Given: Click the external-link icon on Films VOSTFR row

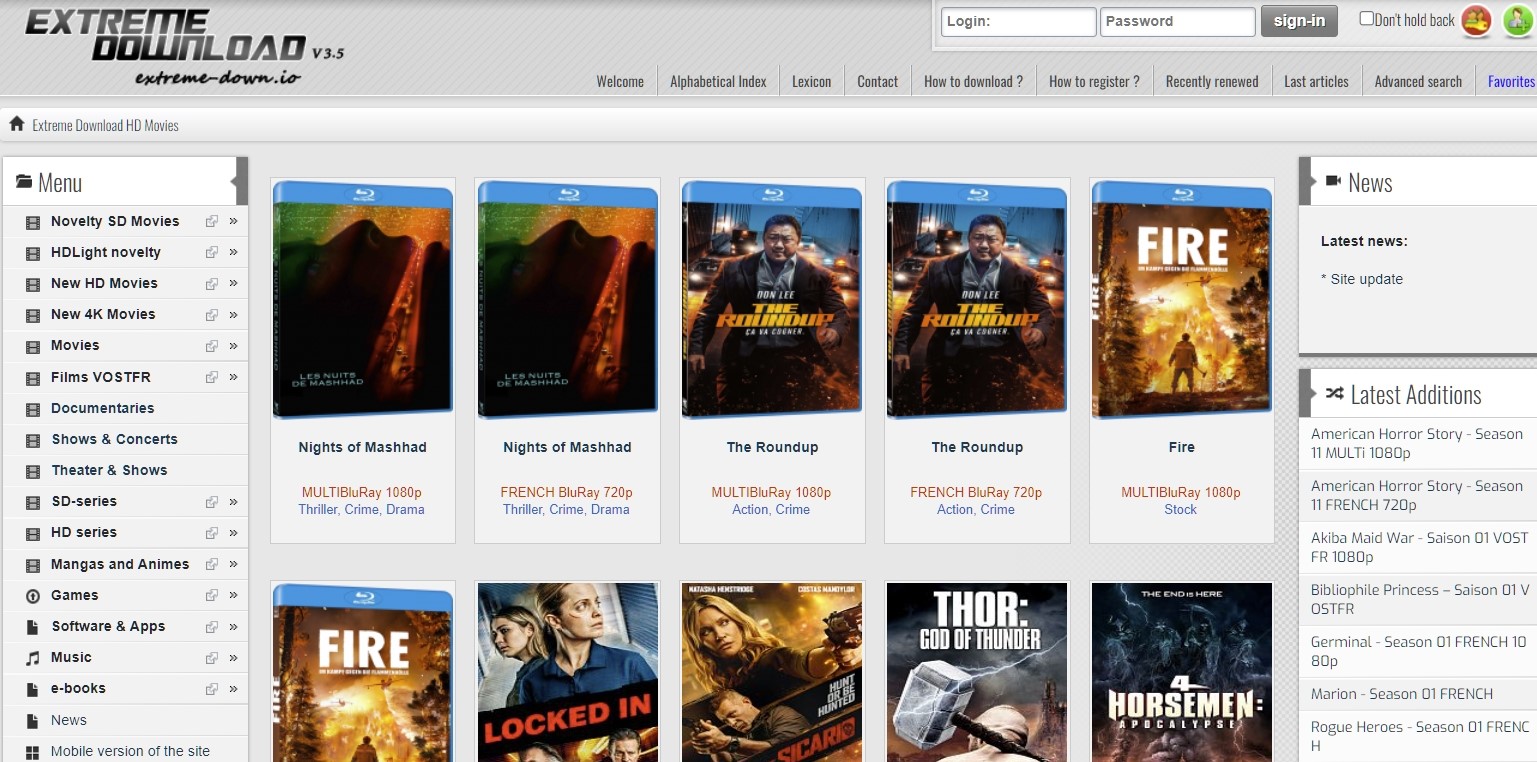Looking at the screenshot, I should click(211, 377).
